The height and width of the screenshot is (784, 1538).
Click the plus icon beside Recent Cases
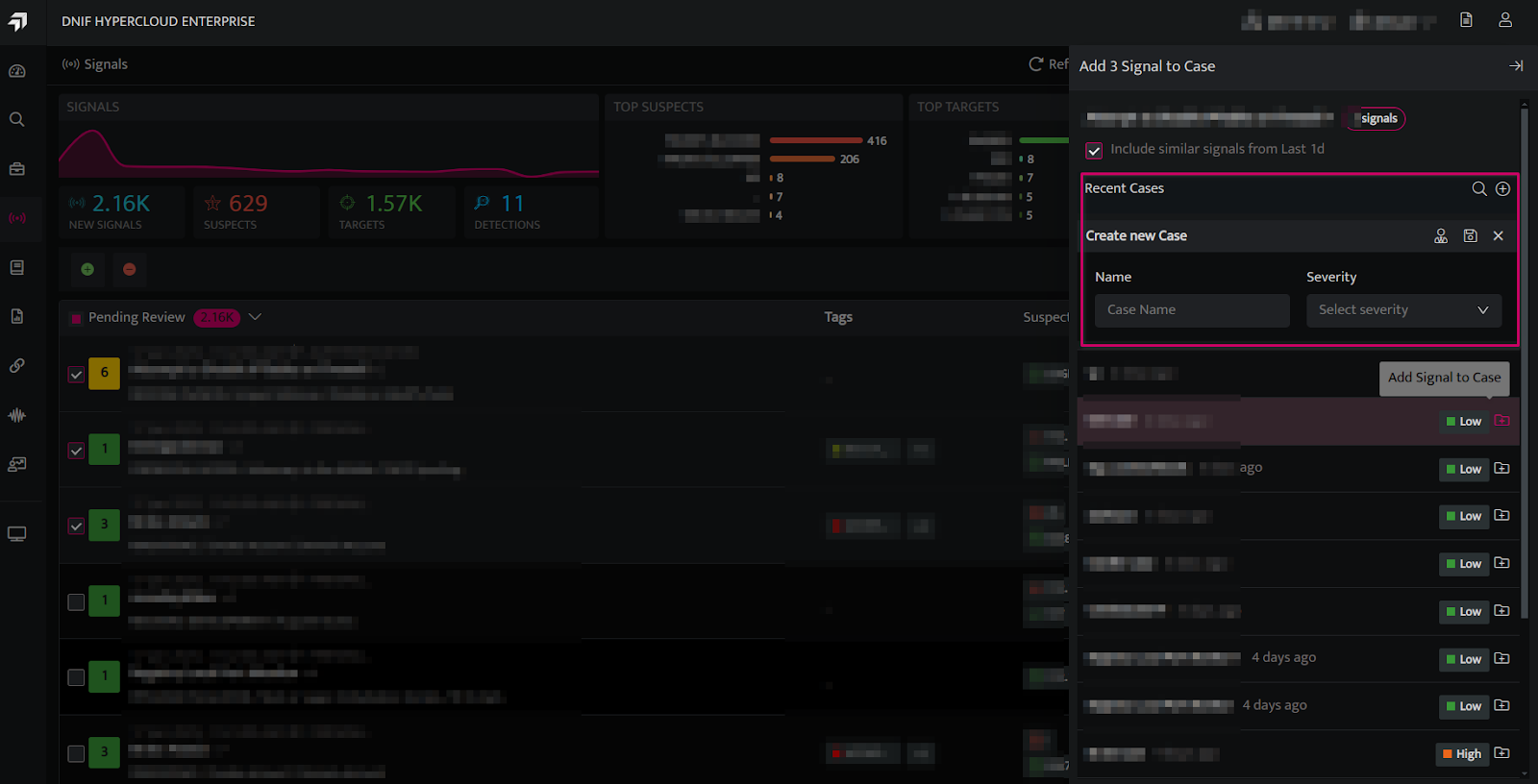click(x=1502, y=188)
